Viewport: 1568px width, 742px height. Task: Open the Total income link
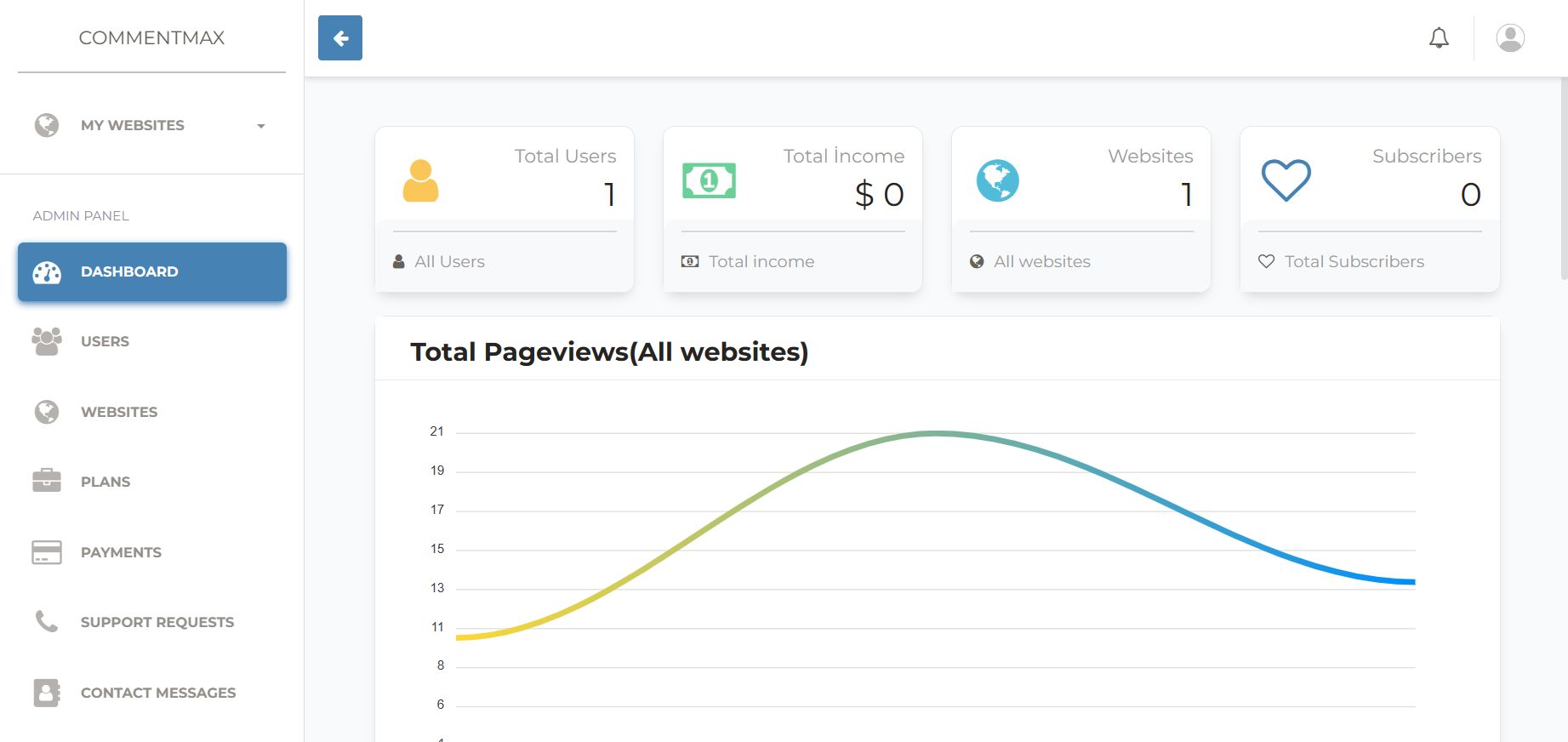[761, 262]
